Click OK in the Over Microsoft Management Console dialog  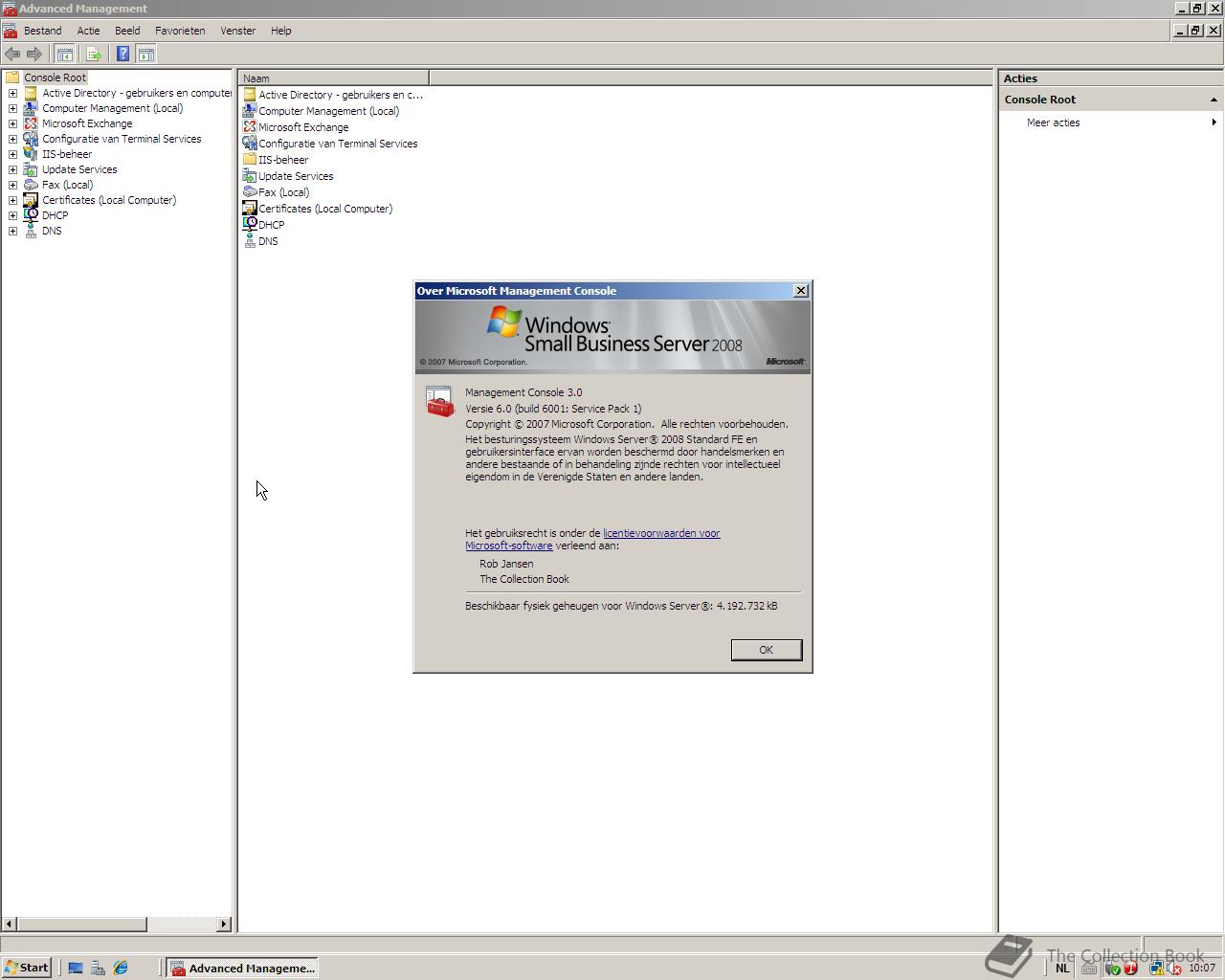pos(766,650)
